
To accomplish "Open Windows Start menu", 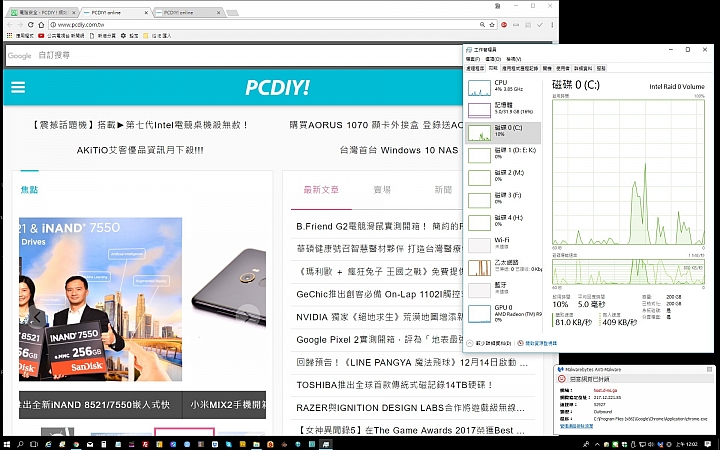I will tap(7, 444).
